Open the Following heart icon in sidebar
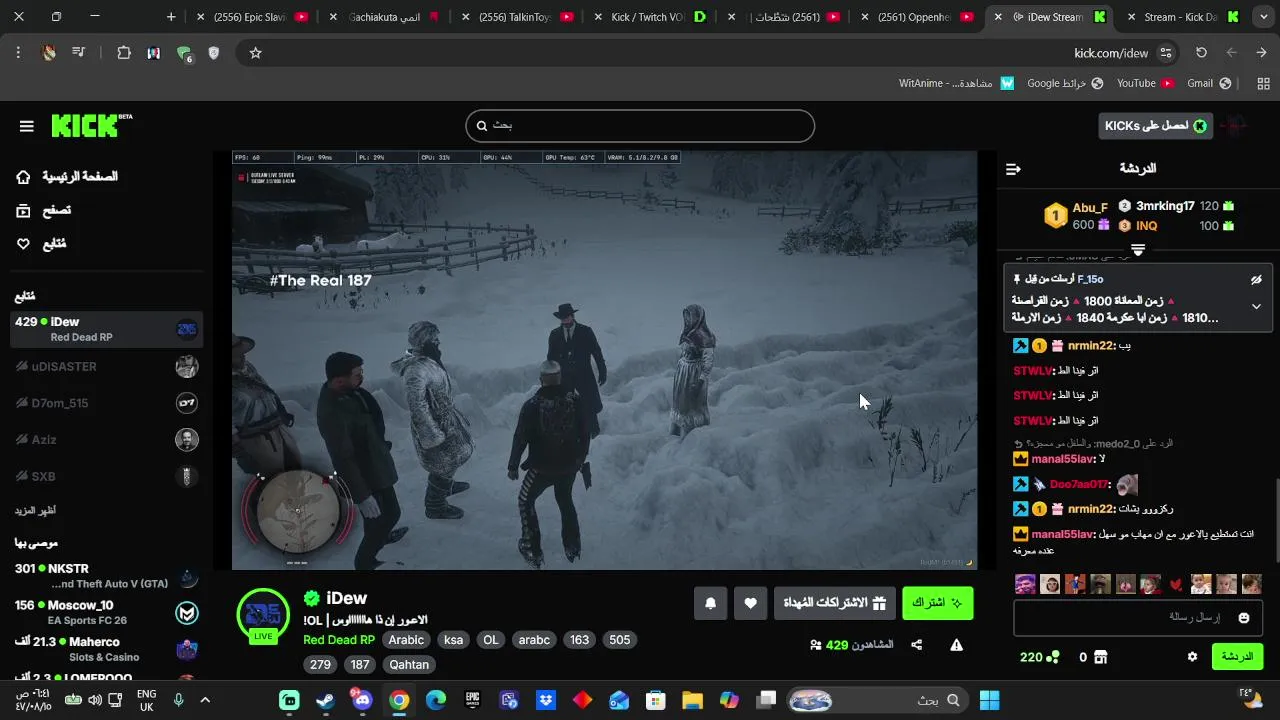 [x=23, y=244]
